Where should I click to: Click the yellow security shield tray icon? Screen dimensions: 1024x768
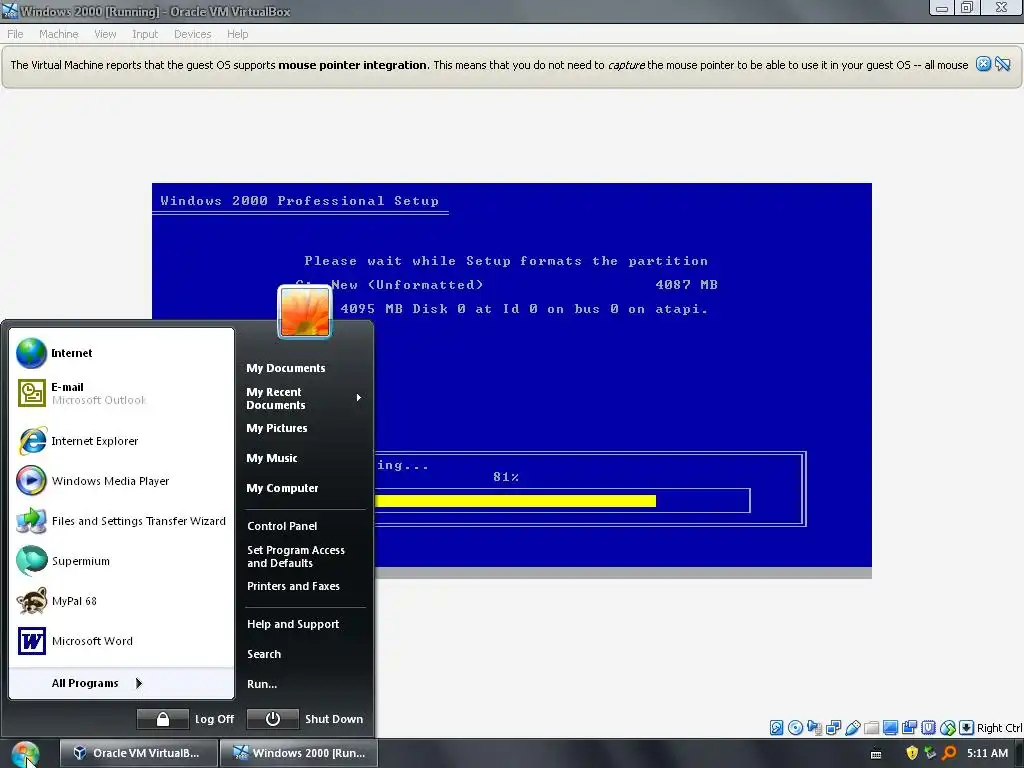click(912, 753)
